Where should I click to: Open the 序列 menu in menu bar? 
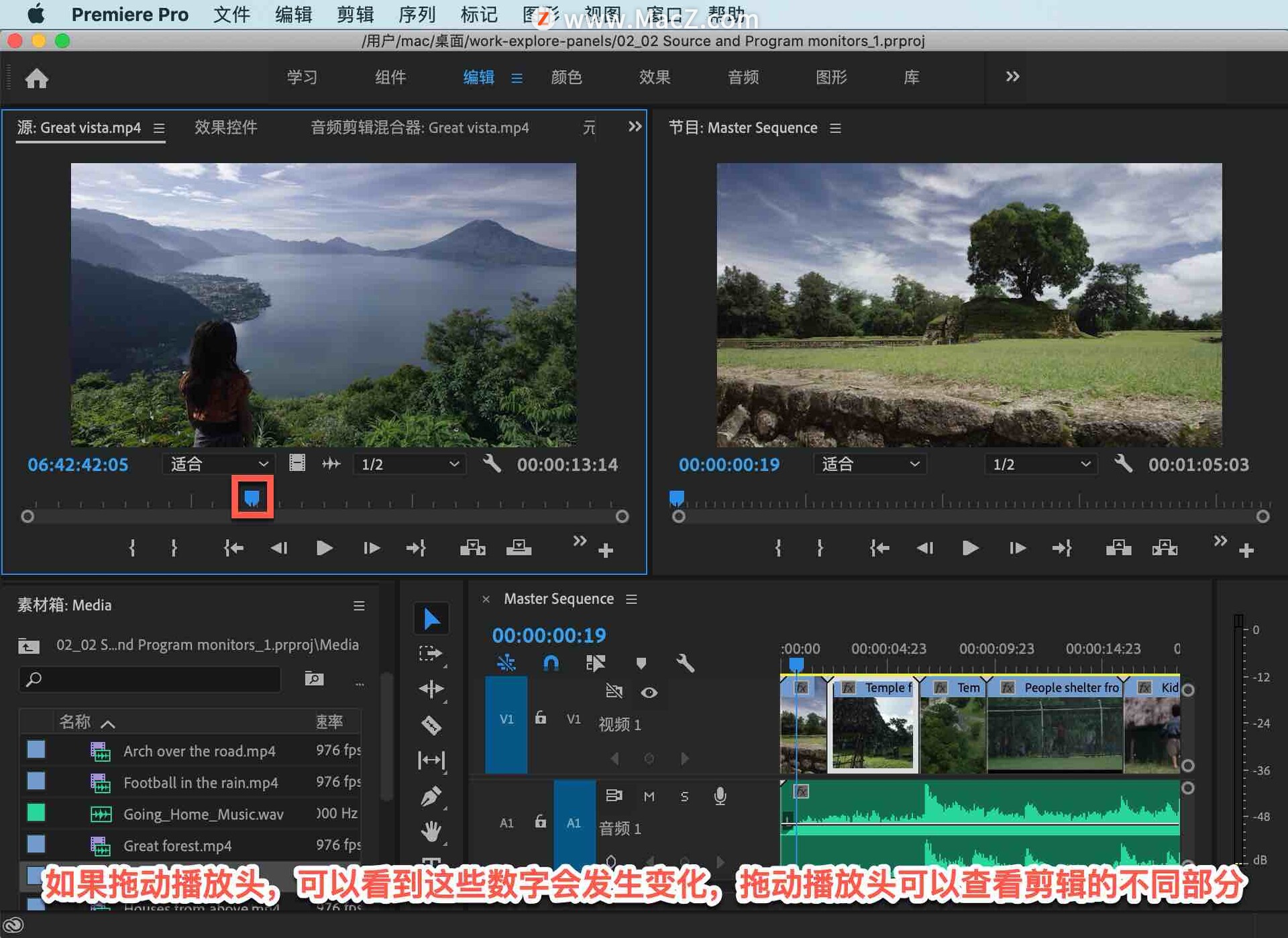[x=417, y=14]
